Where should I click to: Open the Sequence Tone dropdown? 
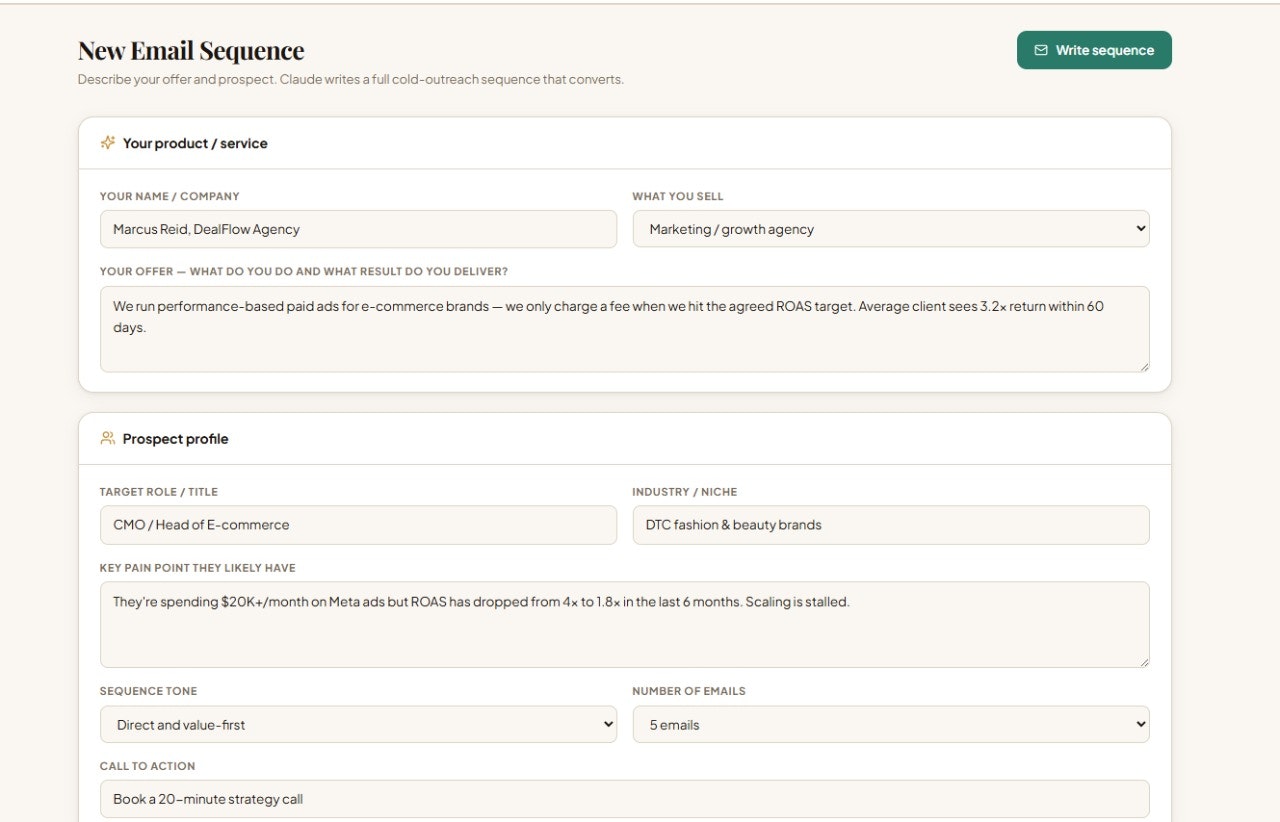pos(358,725)
